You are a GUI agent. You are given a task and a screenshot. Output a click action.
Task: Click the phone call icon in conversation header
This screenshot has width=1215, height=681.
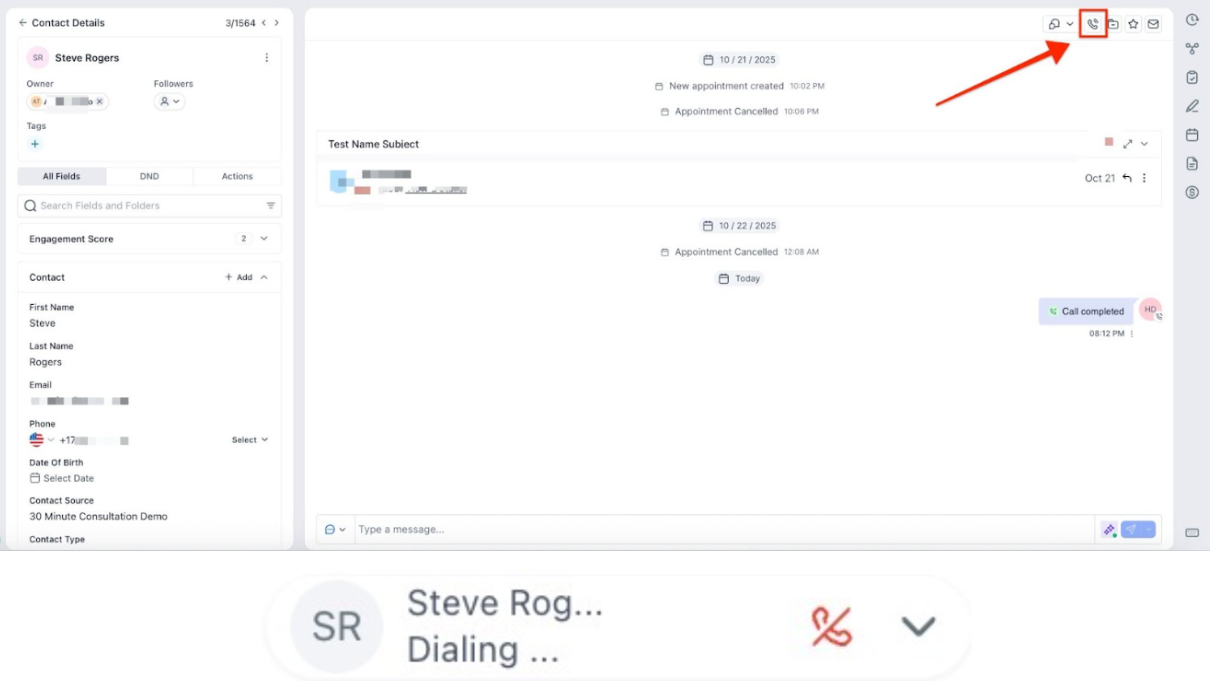tap(1093, 24)
